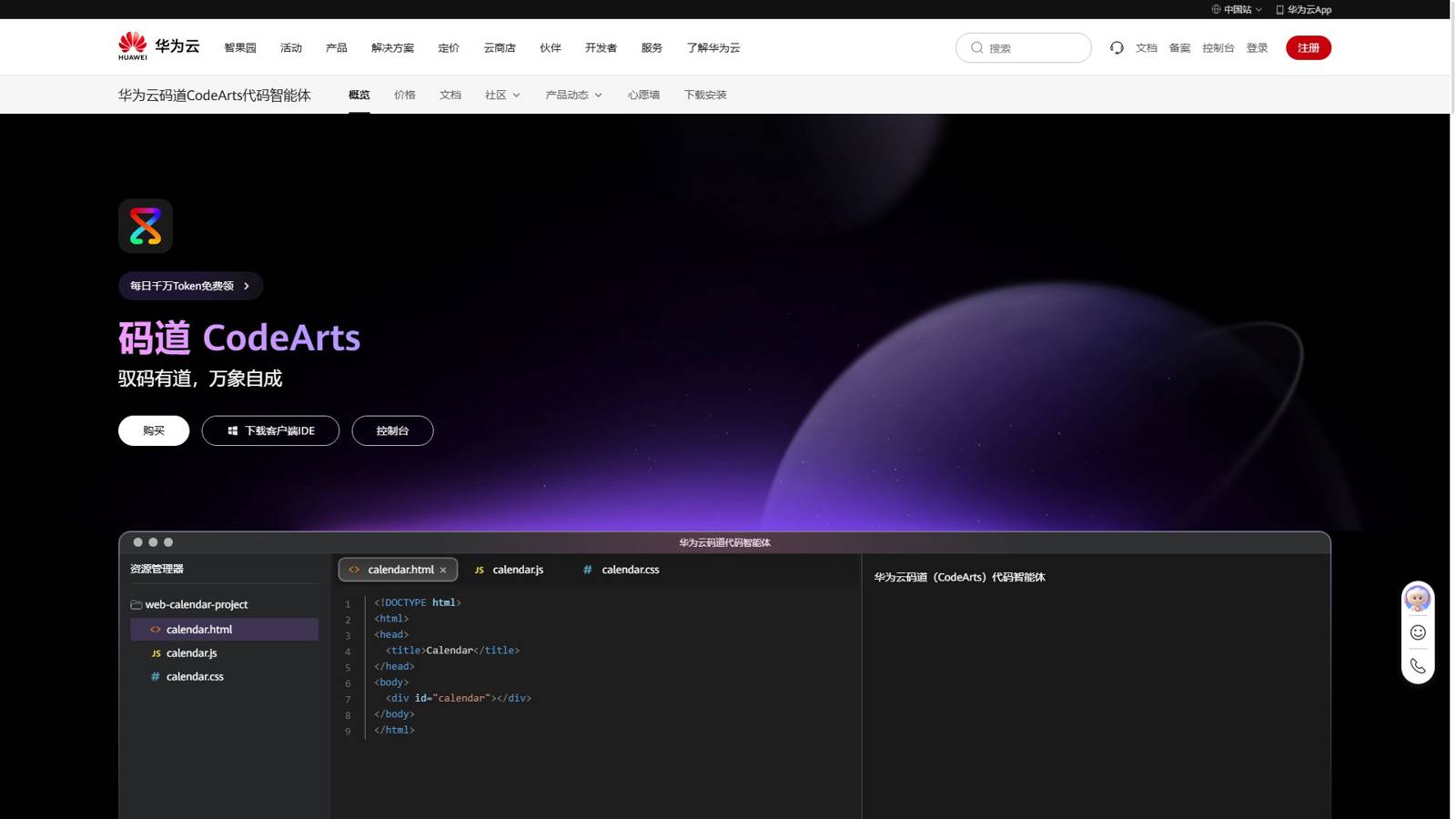Click the HTML icon beside calendar.html in tree

156,629
